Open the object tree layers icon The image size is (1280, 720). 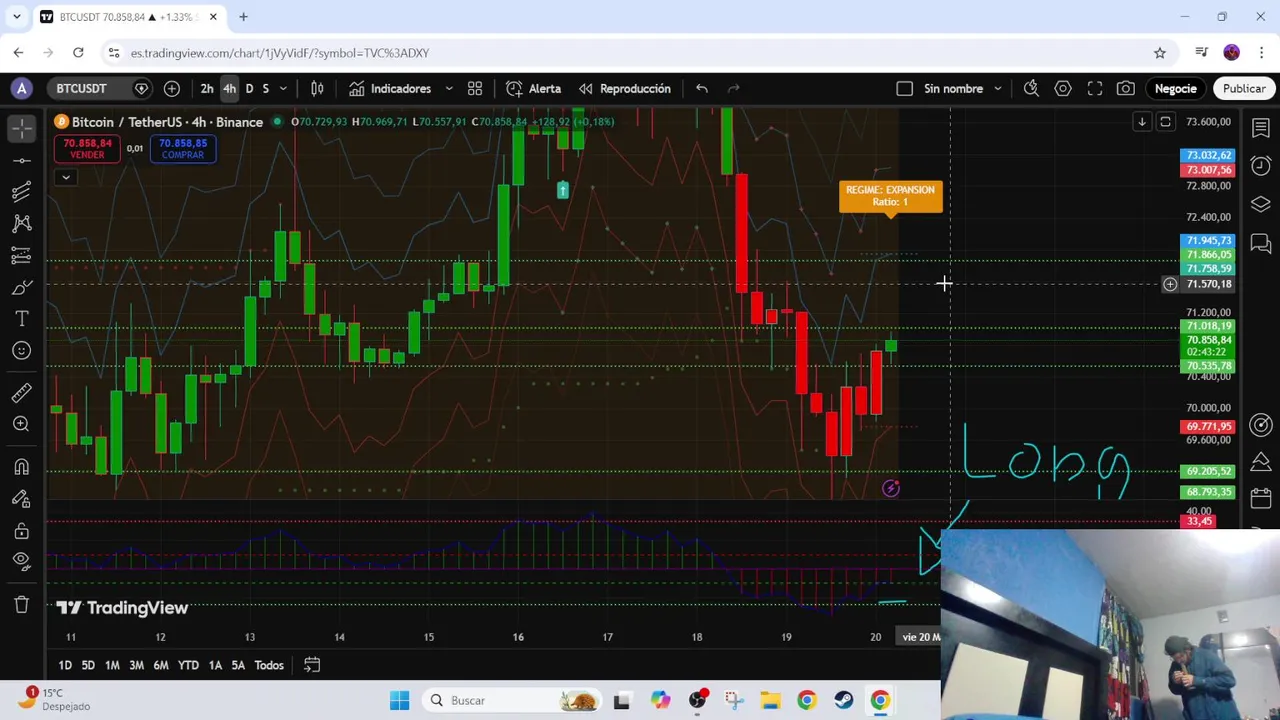tap(1261, 204)
